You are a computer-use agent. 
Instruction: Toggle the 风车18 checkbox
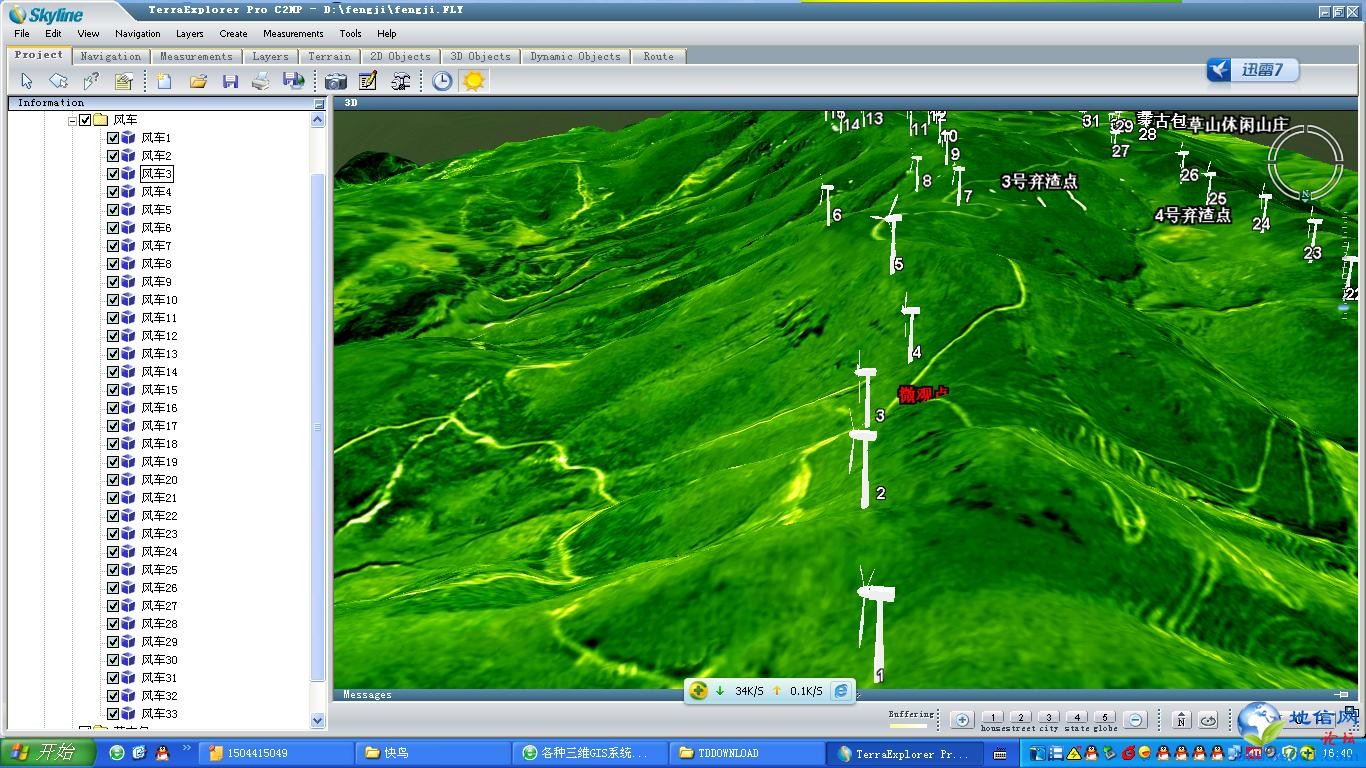(113, 444)
